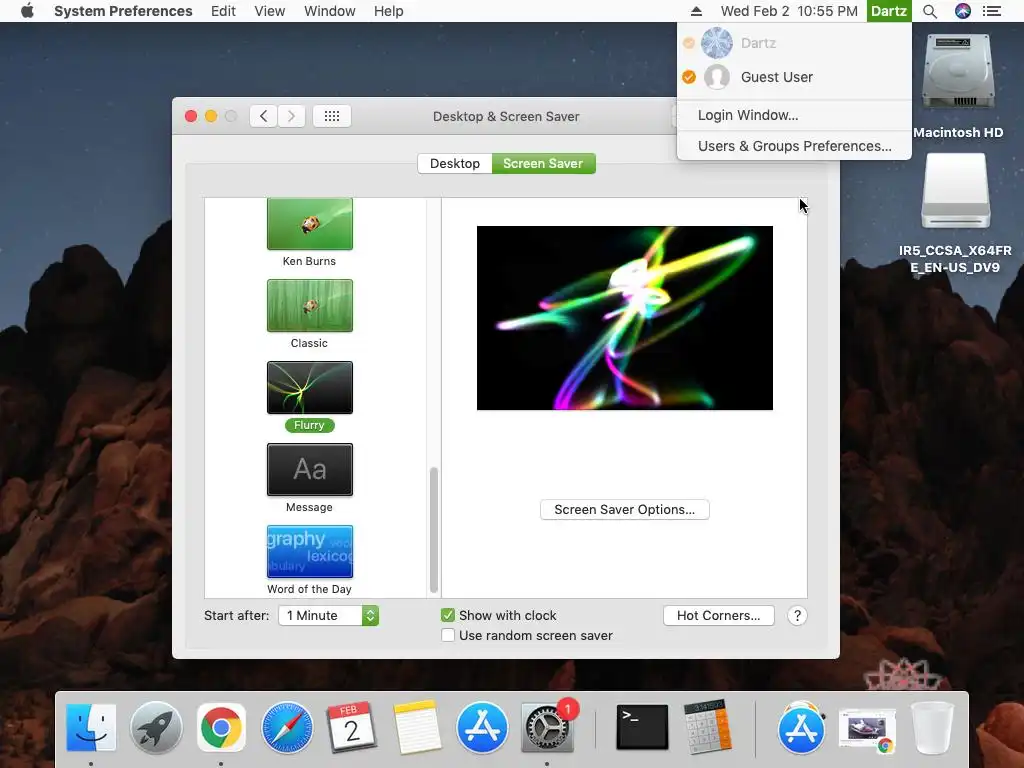
Task: Click Hot Corners... button
Action: tap(718, 616)
